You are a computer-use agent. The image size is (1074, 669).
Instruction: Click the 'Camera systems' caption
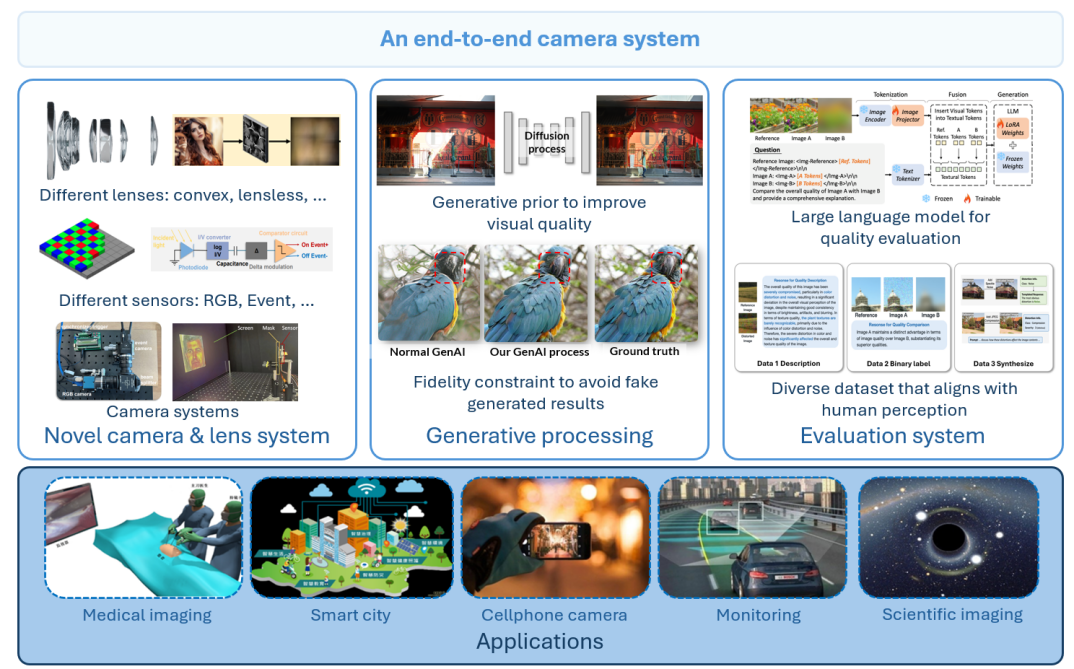click(173, 412)
